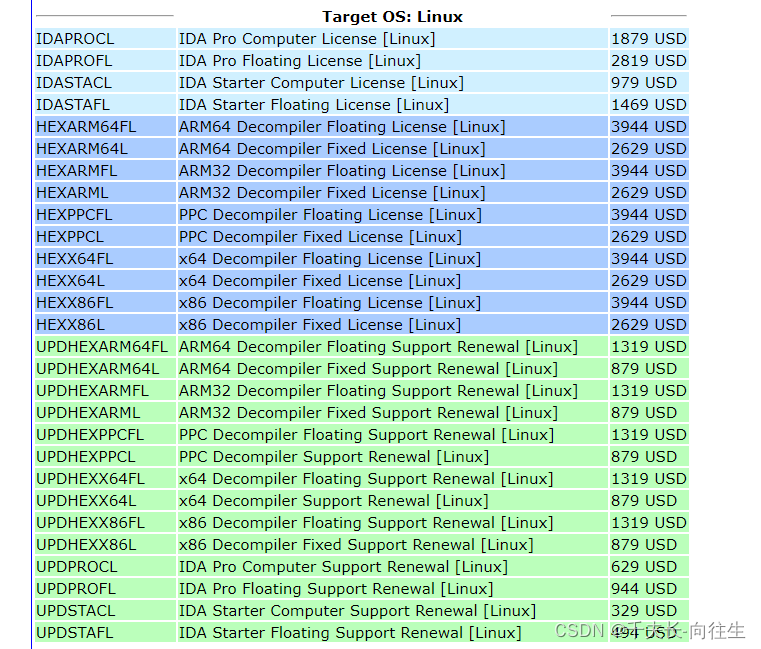Select the UPDHEXPPCL code
Screen dimensions: 761x649
[x=85, y=457]
